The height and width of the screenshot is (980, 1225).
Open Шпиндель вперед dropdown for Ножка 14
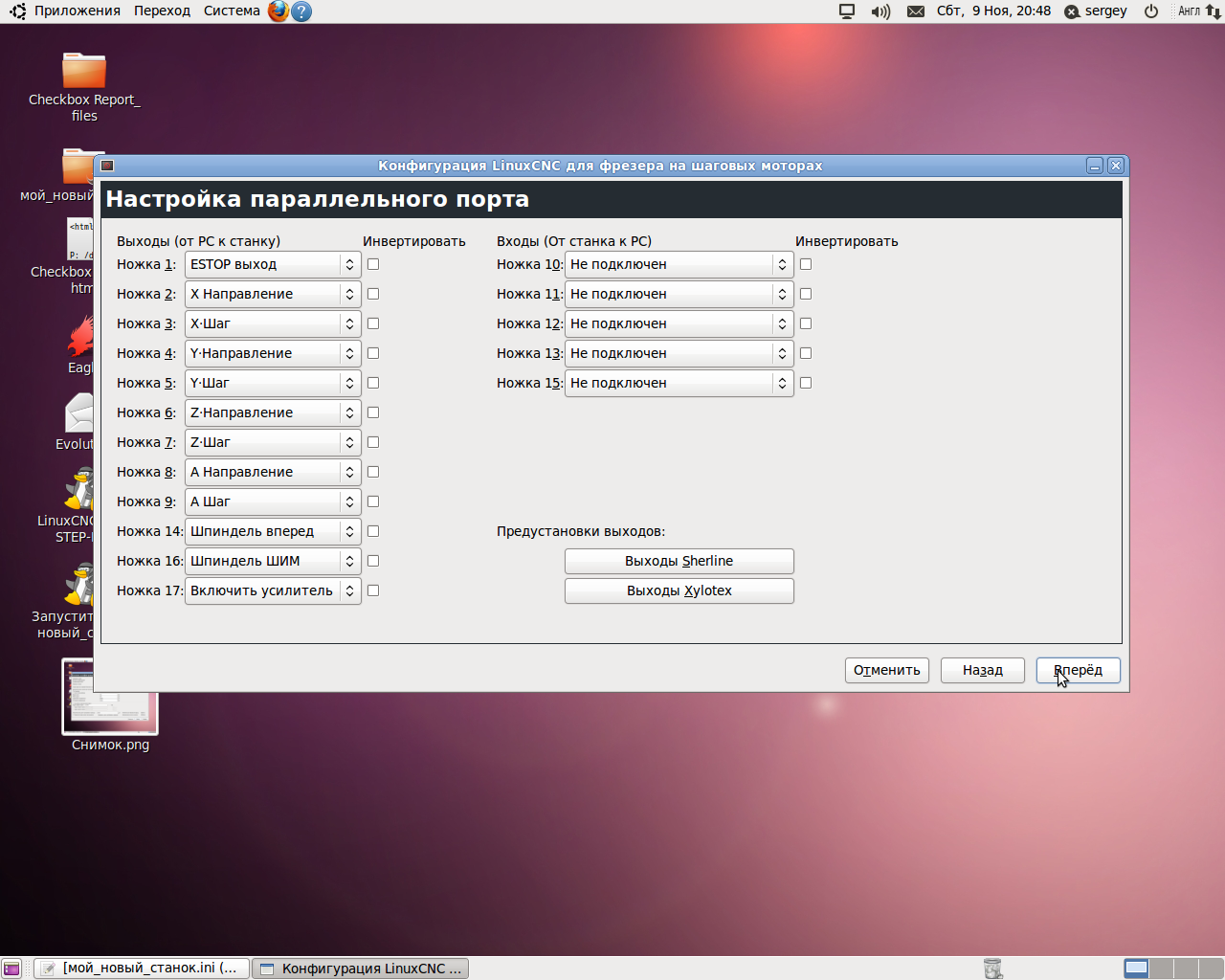coord(273,531)
